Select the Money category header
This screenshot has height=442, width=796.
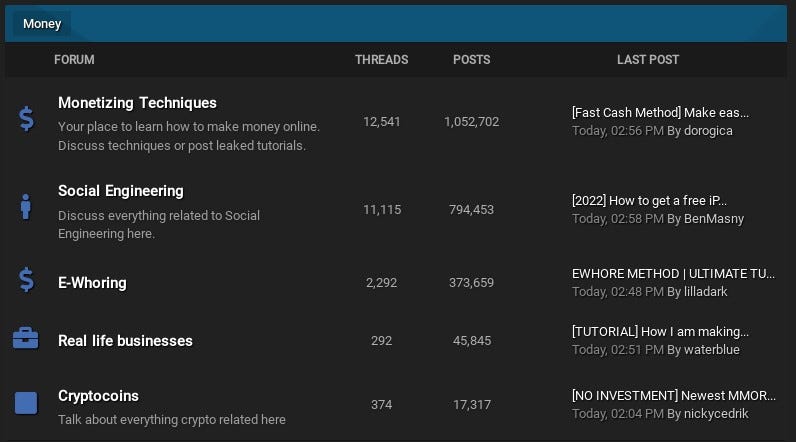pyautogui.click(x=42, y=24)
